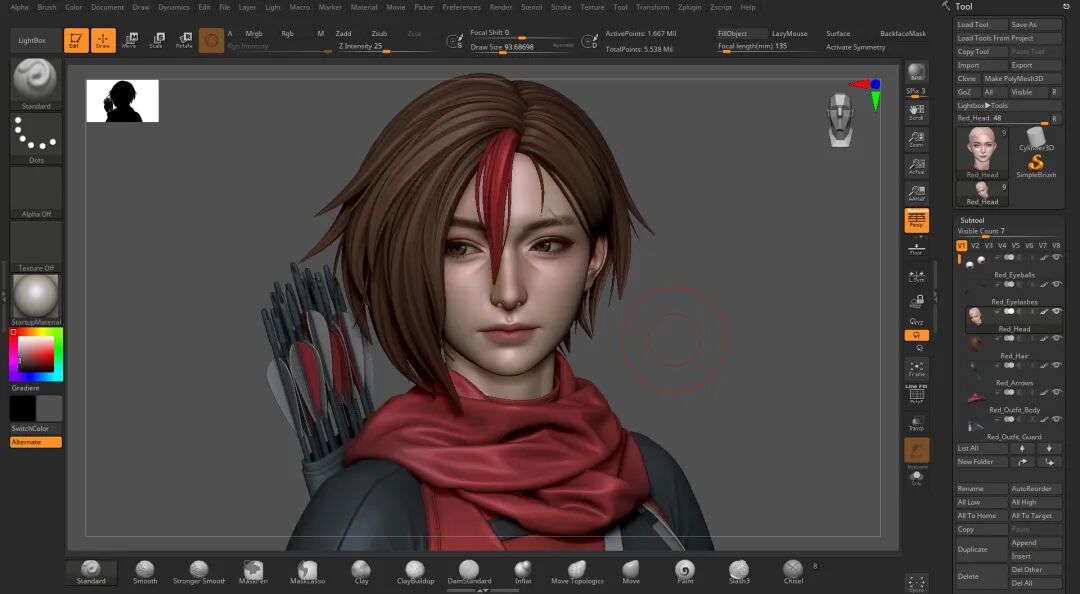Viewport: 1080px width, 594px height.
Task: Select the Chisel brush
Action: pos(793,572)
